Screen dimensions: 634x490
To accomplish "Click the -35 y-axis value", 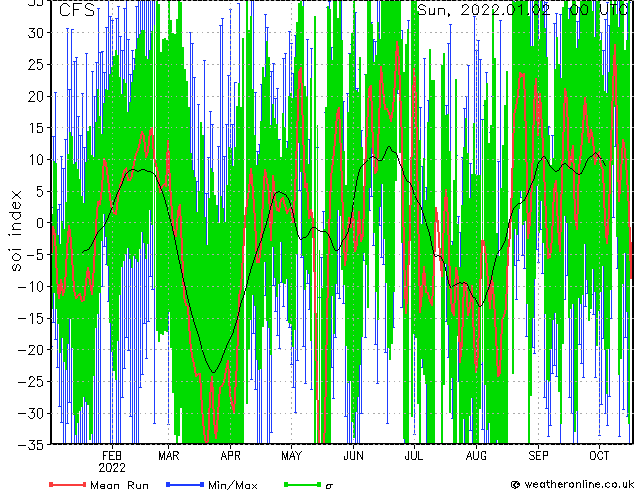I will [32, 445].
